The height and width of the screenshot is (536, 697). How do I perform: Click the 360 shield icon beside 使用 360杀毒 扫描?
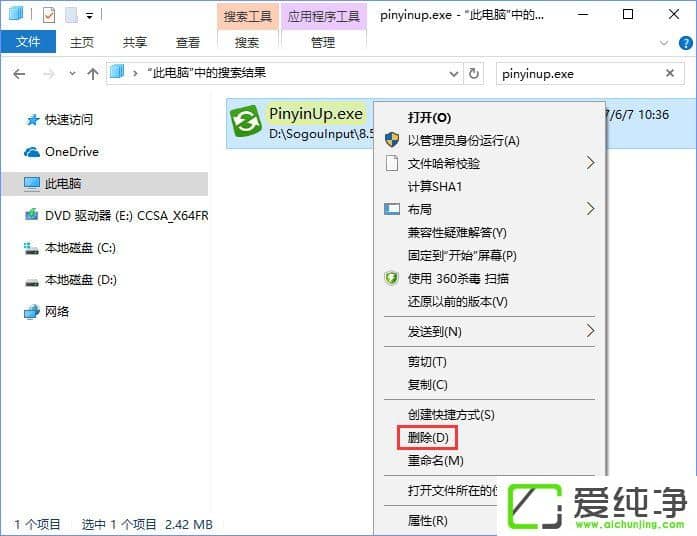tap(391, 278)
